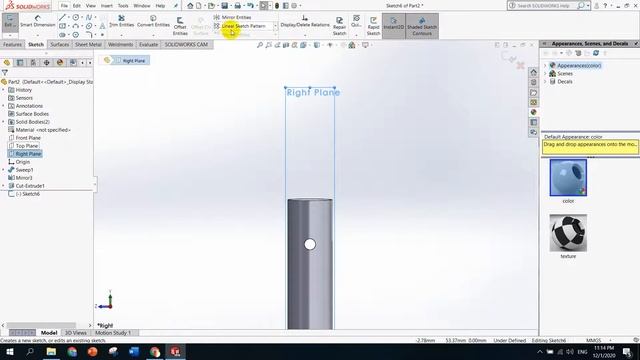Select the Sketch Fillet tool
The width and height of the screenshot is (640, 360).
(89, 35)
